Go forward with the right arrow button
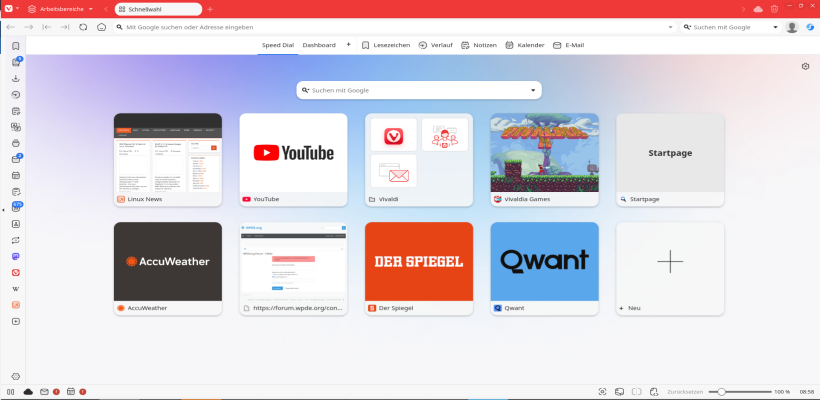This screenshot has width=820, height=400. coord(29,27)
